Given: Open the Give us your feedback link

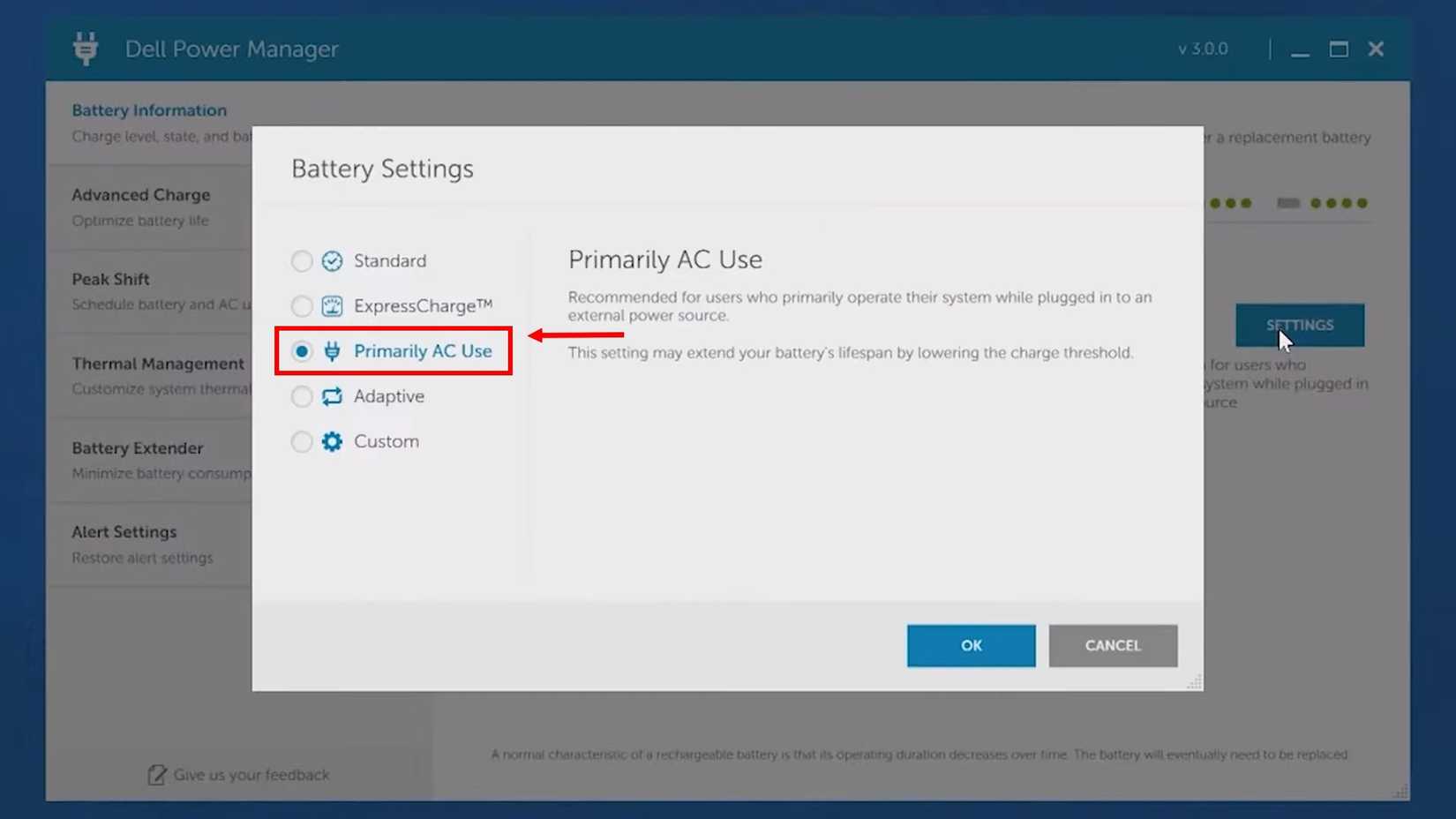Looking at the screenshot, I should (251, 774).
